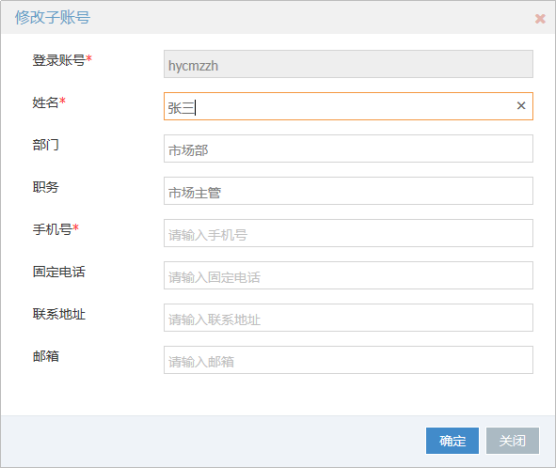556x469 pixels.
Task: Focus the 登录账号 field showing hycmzzh
Action: point(348,64)
